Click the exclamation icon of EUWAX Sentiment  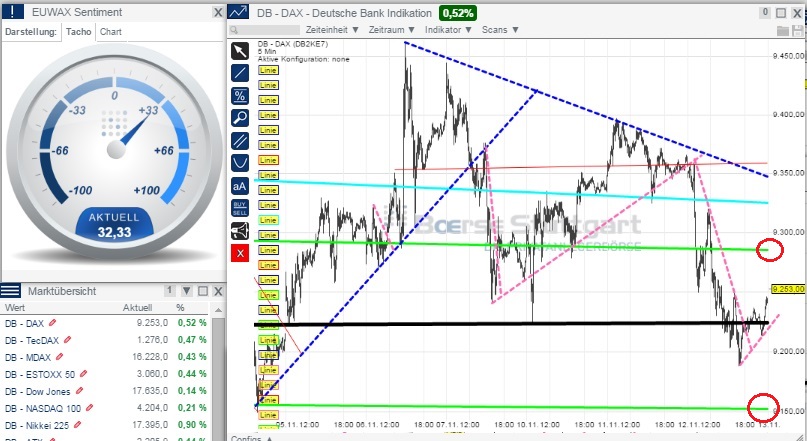click(12, 11)
